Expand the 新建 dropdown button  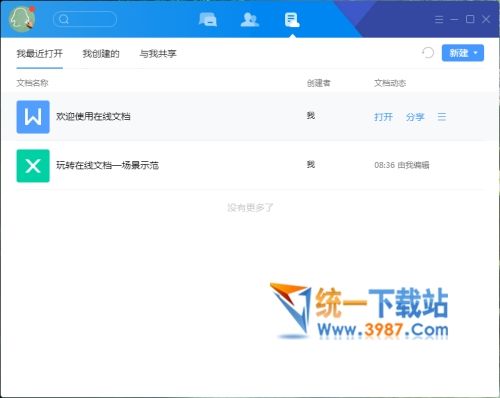[463, 53]
